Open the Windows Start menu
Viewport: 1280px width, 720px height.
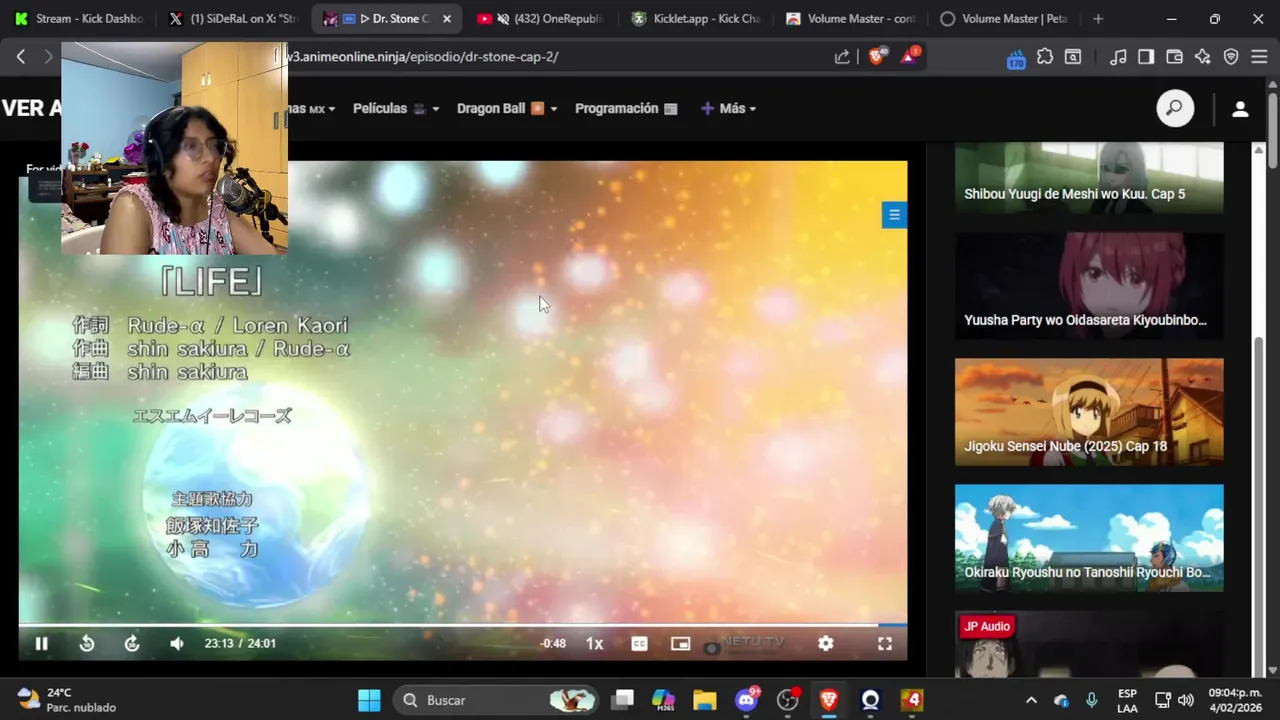[369, 700]
